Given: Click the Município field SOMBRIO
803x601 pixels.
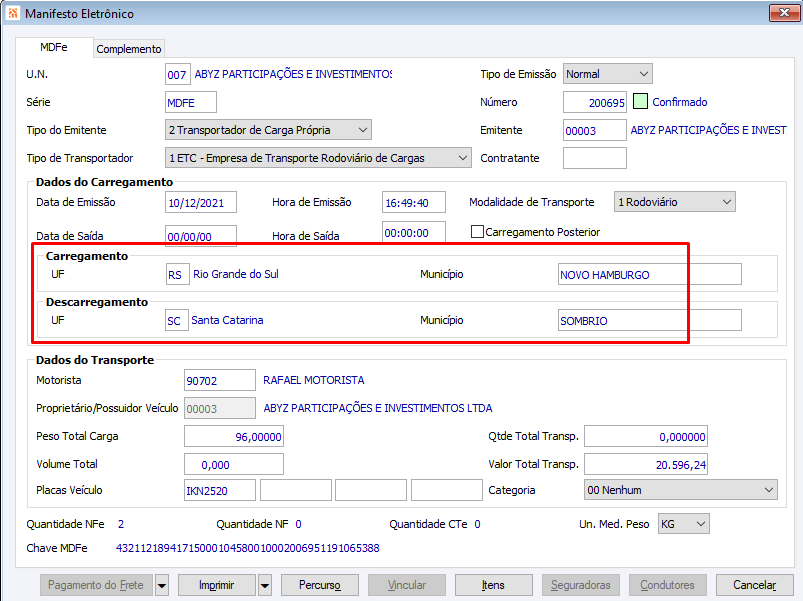Looking at the screenshot, I should click(650, 320).
